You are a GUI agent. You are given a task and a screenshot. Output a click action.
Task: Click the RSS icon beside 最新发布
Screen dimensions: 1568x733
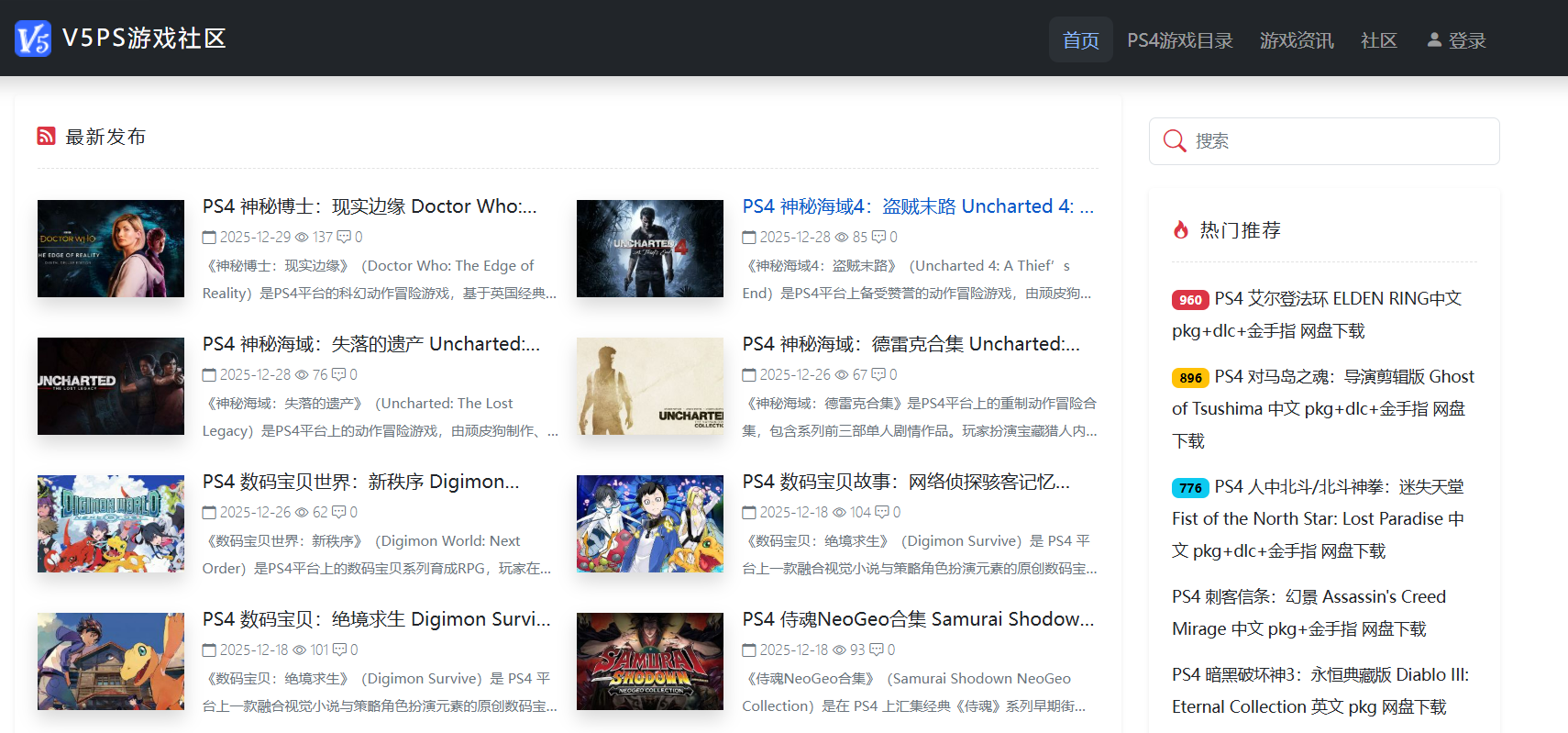[x=46, y=136]
